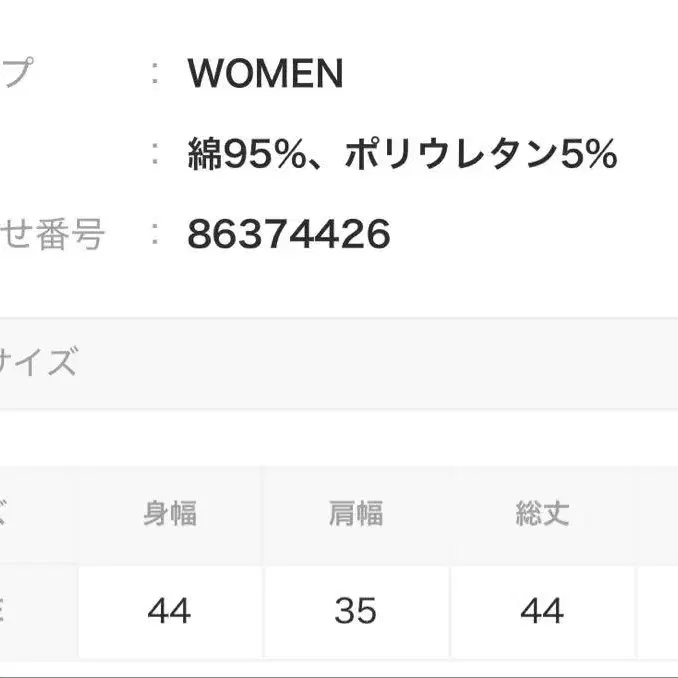Click the leftmost partial cell in size values row
678x678 pixels.
[35, 610]
